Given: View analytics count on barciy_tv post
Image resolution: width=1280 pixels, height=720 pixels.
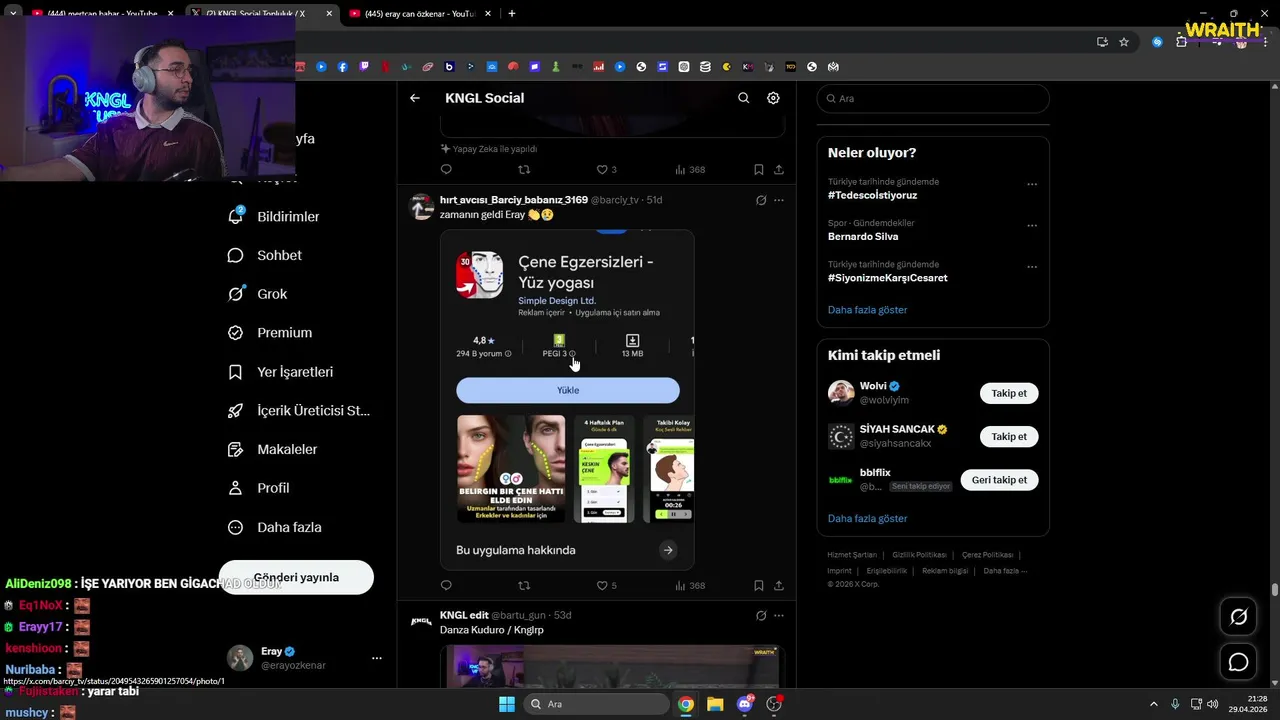Looking at the screenshot, I should click(x=690, y=585).
